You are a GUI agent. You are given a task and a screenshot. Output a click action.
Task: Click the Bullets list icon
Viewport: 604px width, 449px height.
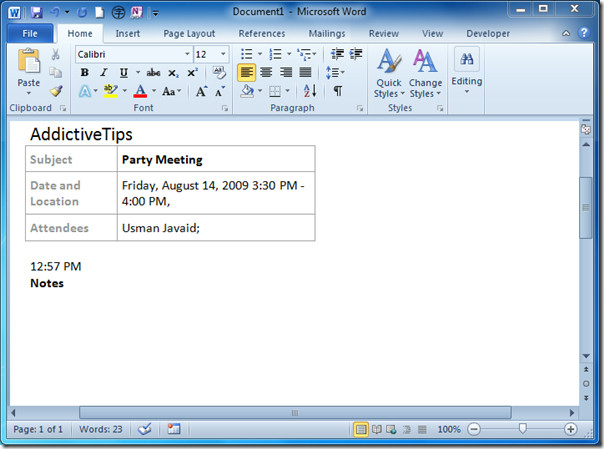246,54
